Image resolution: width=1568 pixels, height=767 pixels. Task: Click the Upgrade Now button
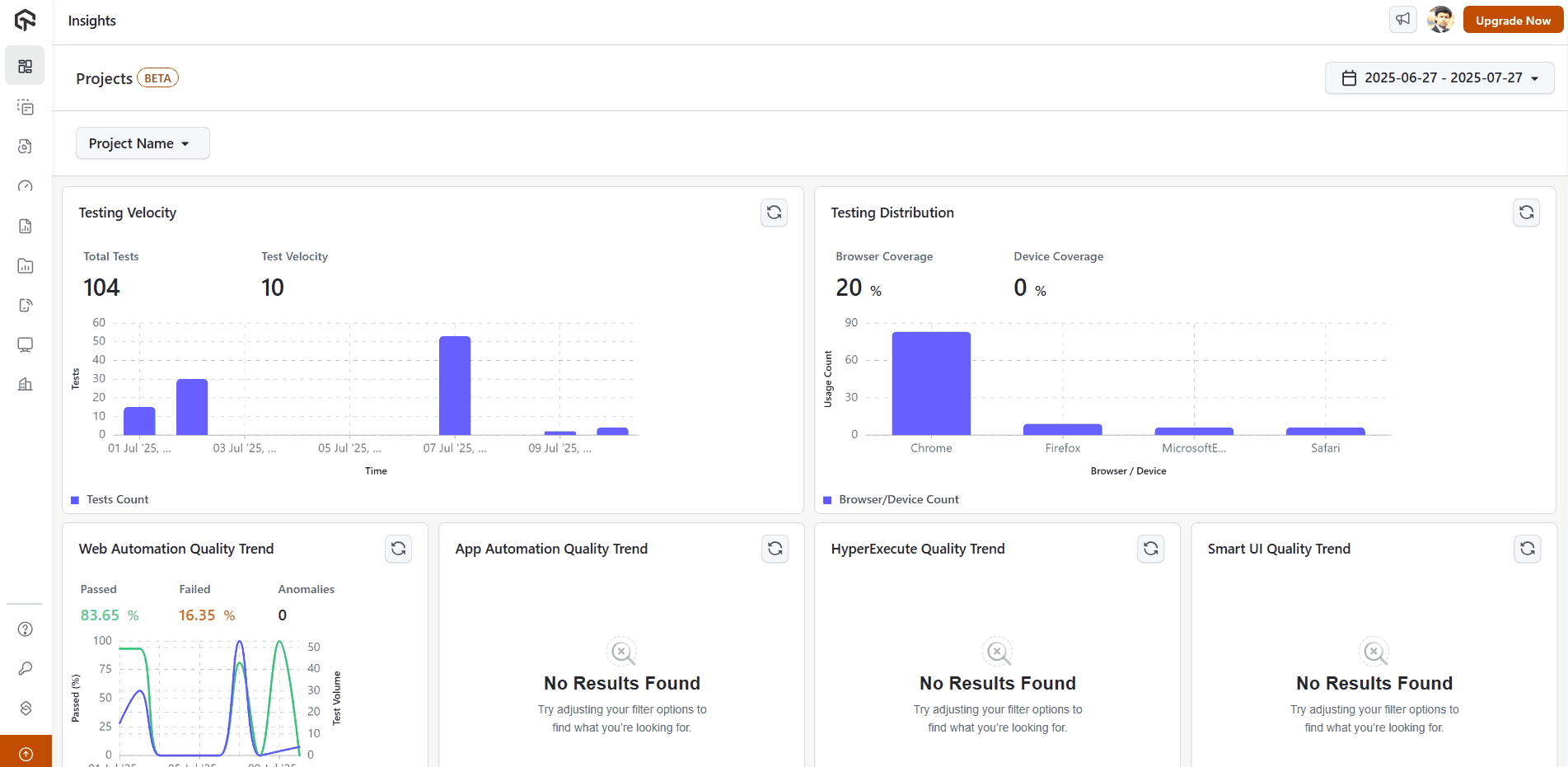(x=1512, y=19)
